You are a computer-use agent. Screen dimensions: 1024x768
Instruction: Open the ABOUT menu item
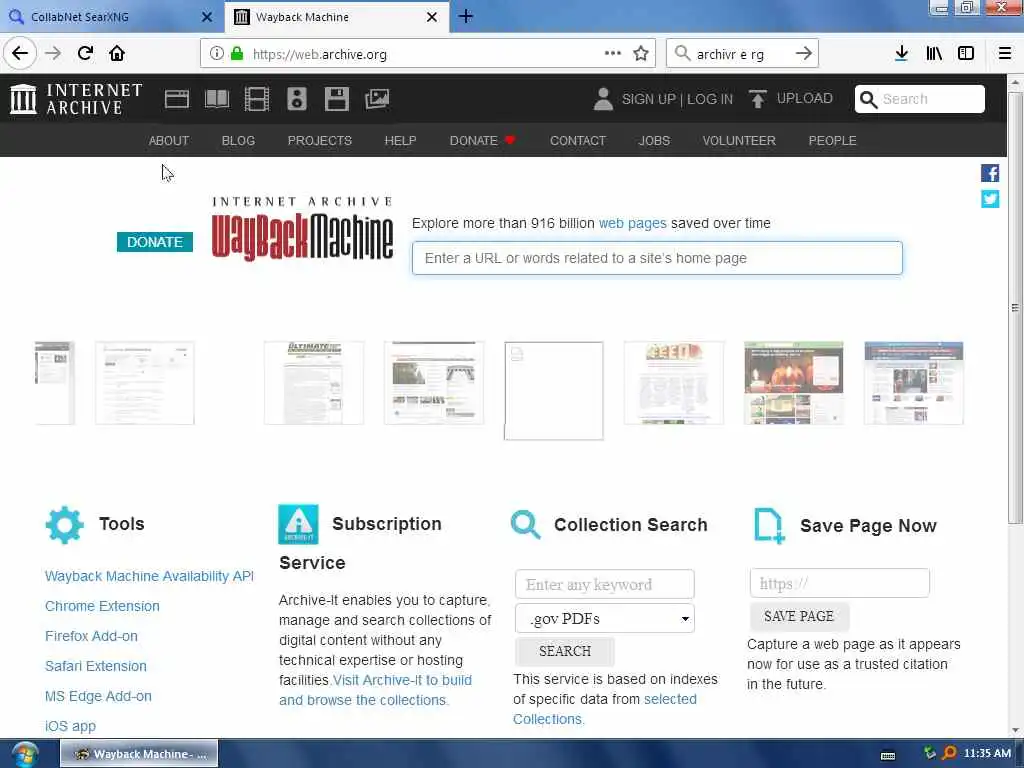click(168, 140)
